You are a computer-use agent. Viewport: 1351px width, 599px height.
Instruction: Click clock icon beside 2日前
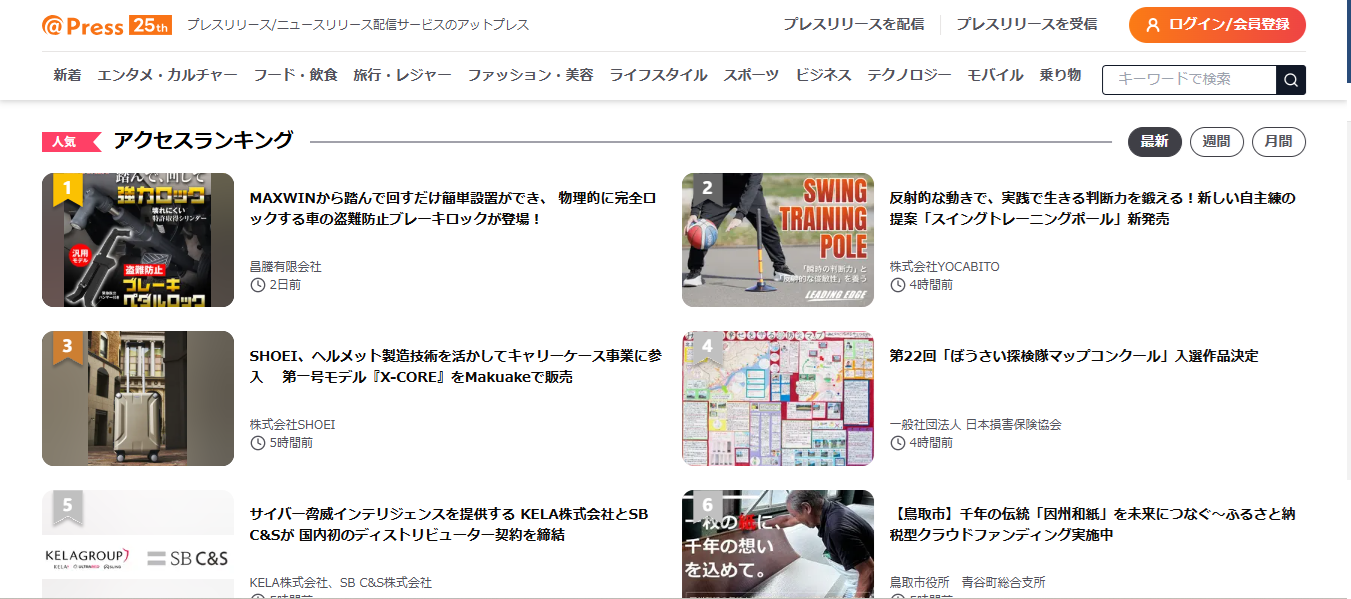tap(257, 285)
